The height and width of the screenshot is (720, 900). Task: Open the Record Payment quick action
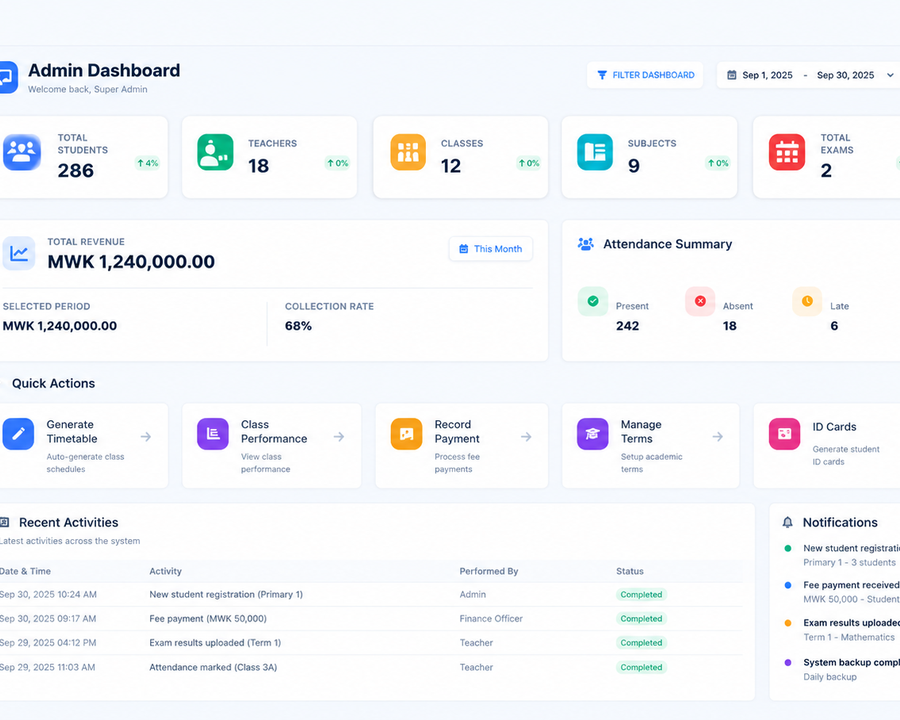(461, 446)
